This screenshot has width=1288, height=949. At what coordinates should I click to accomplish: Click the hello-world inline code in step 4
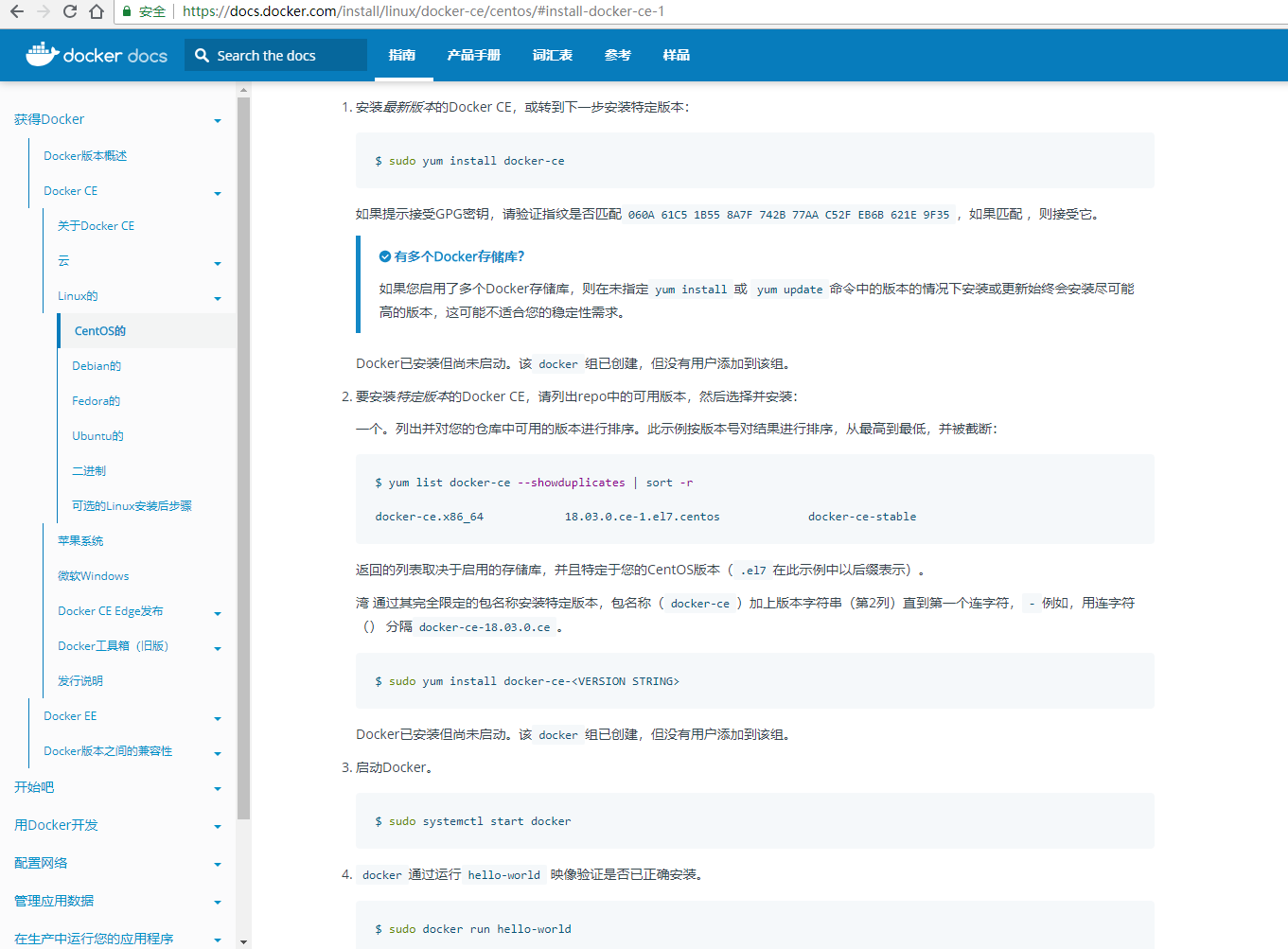coord(503,875)
